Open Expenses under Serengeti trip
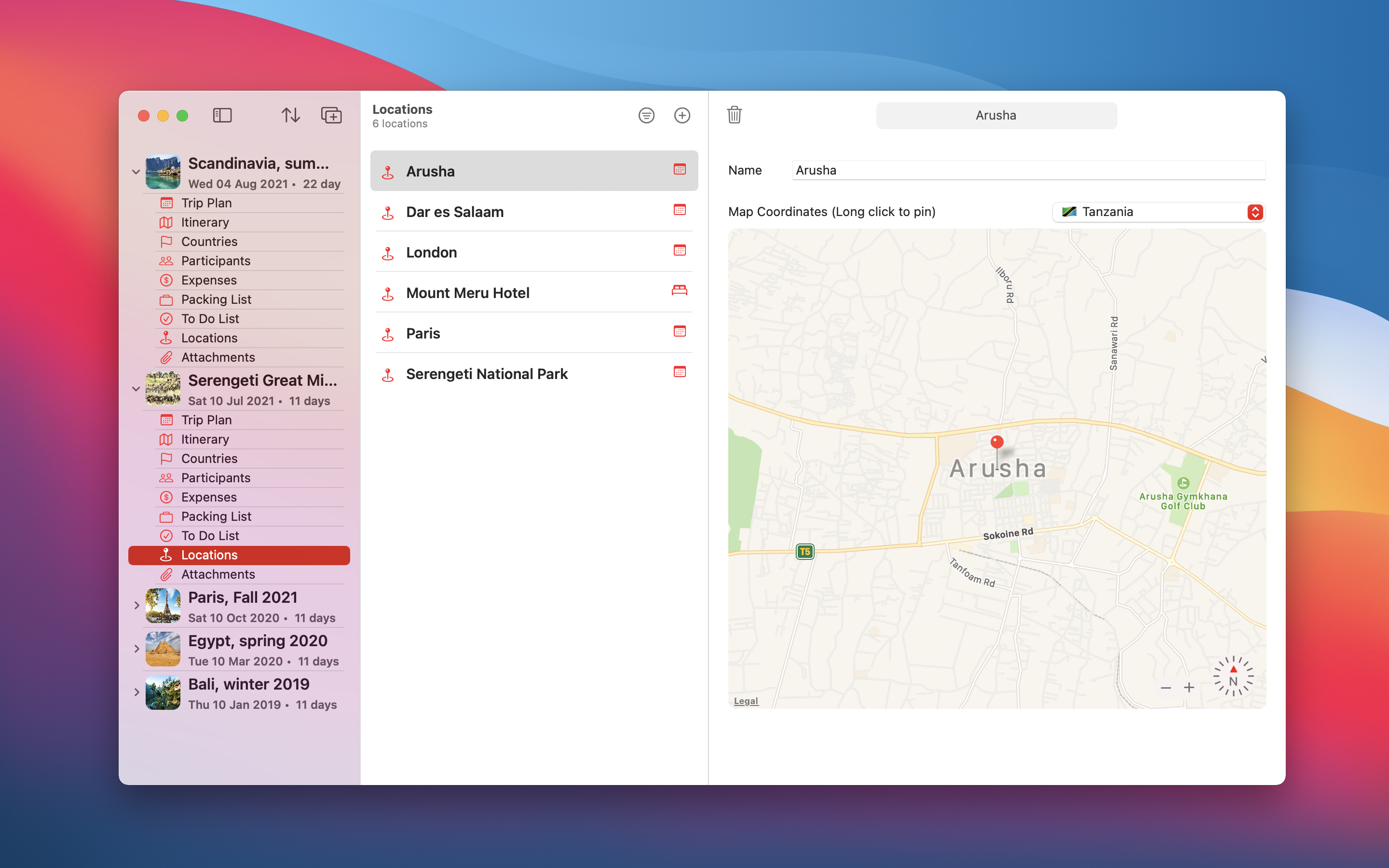Viewport: 1389px width, 868px height. pyautogui.click(x=239, y=497)
